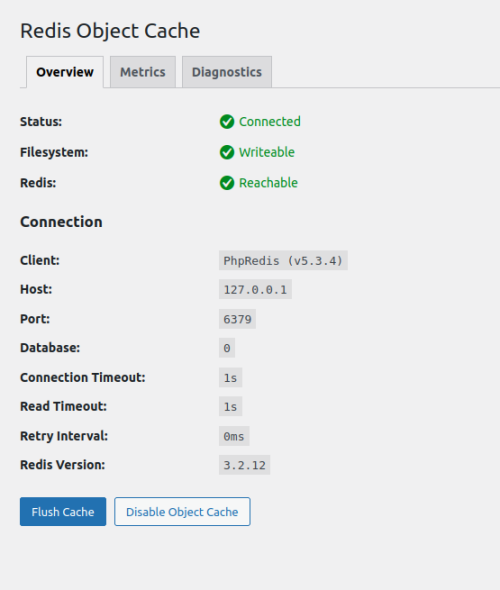Screen dimensions: 500x590
Task: Click the Port: label
Action: [35, 319]
